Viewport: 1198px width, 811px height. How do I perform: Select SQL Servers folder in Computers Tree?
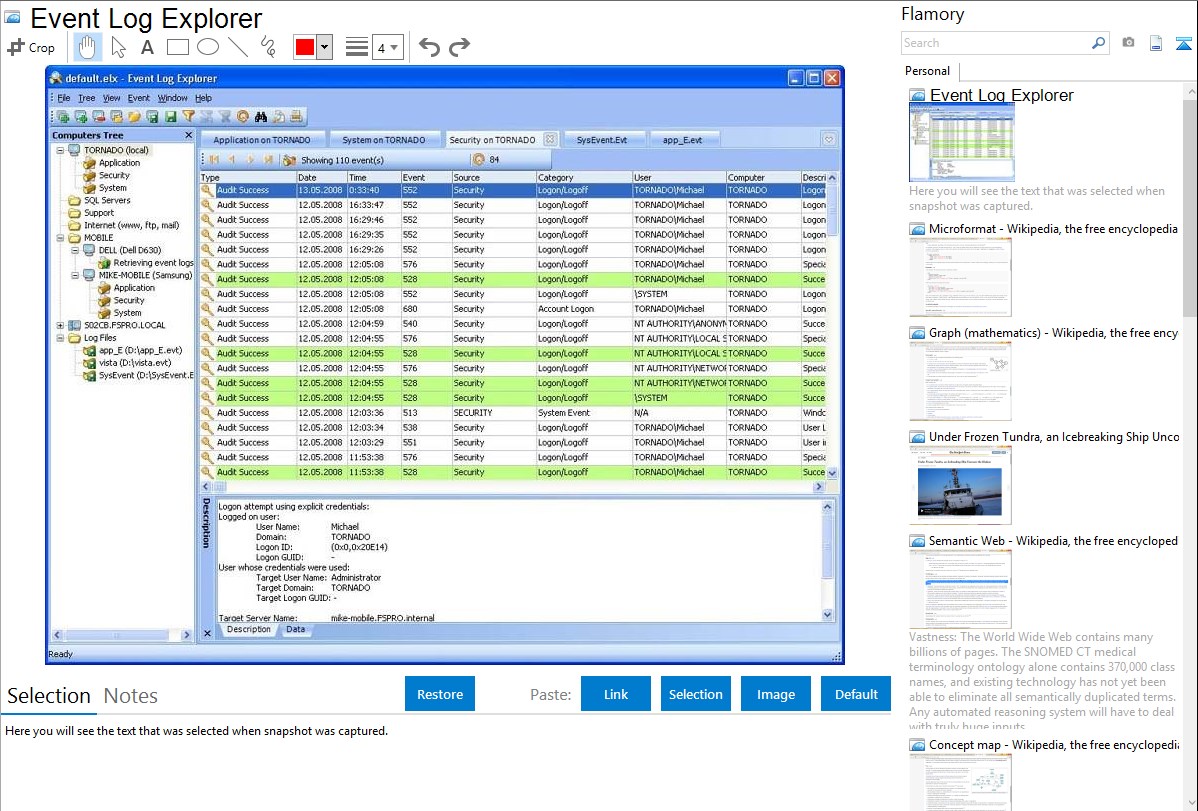(x=107, y=200)
